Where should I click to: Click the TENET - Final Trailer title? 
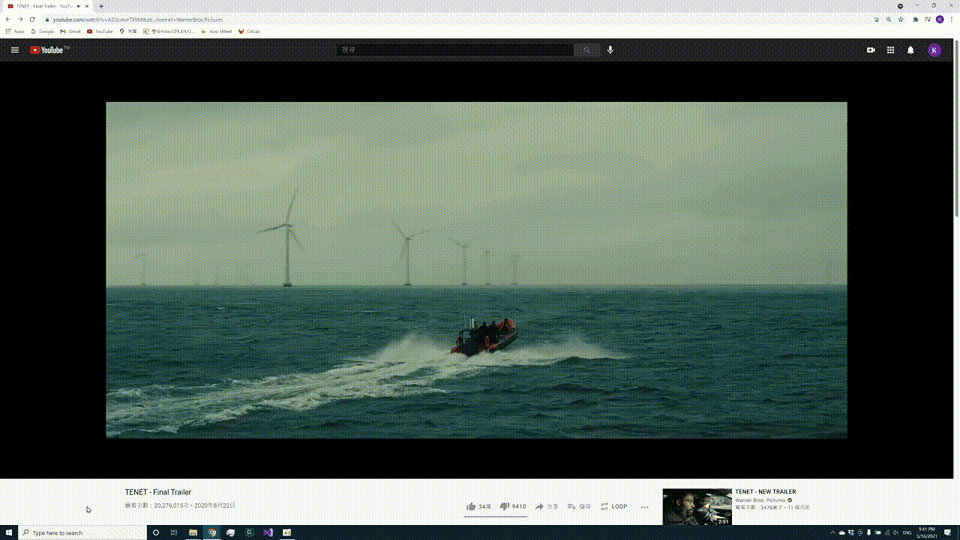click(x=158, y=492)
